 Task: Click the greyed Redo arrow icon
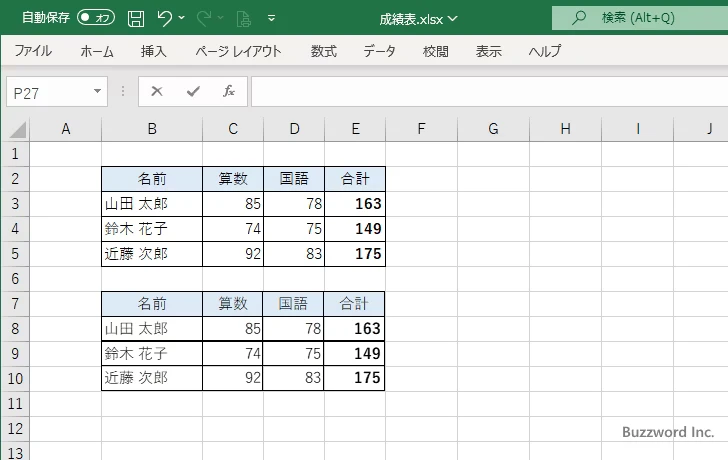click(203, 18)
